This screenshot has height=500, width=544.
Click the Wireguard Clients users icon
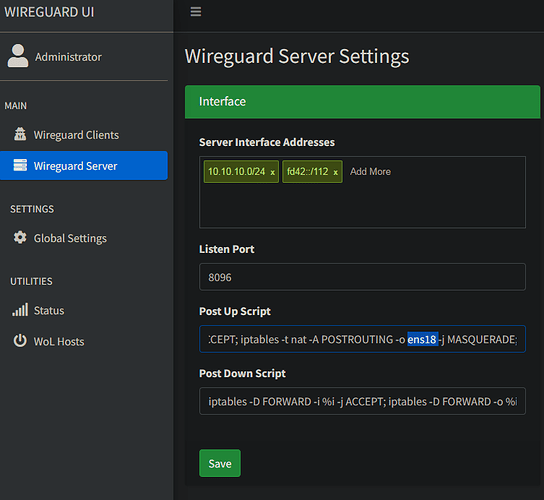click(x=20, y=134)
